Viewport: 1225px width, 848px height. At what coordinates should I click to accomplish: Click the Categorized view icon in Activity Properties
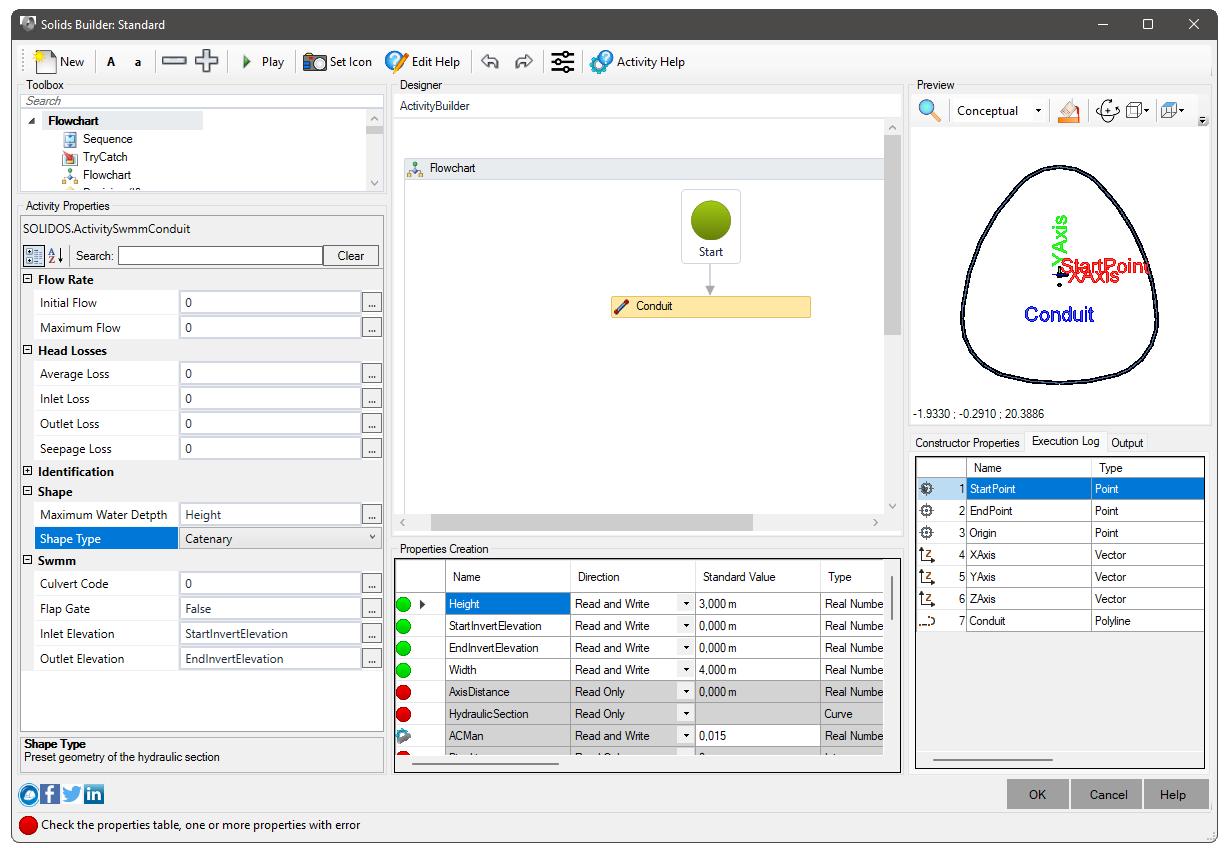tap(34, 255)
